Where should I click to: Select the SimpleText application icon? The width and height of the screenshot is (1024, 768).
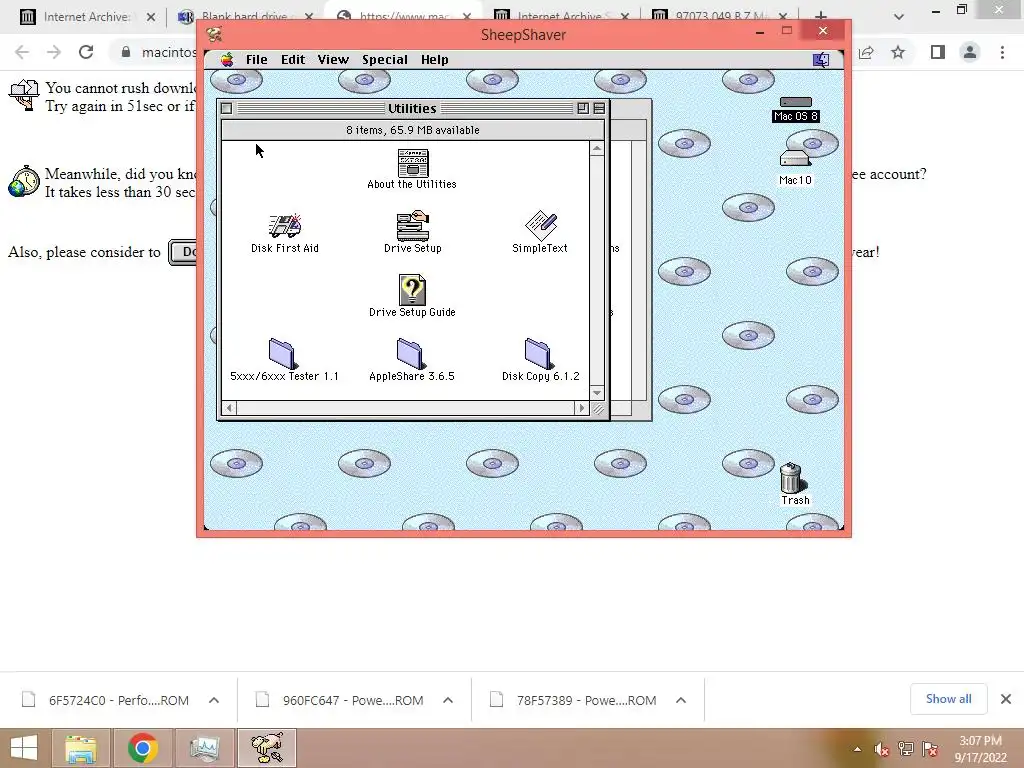[541, 226]
